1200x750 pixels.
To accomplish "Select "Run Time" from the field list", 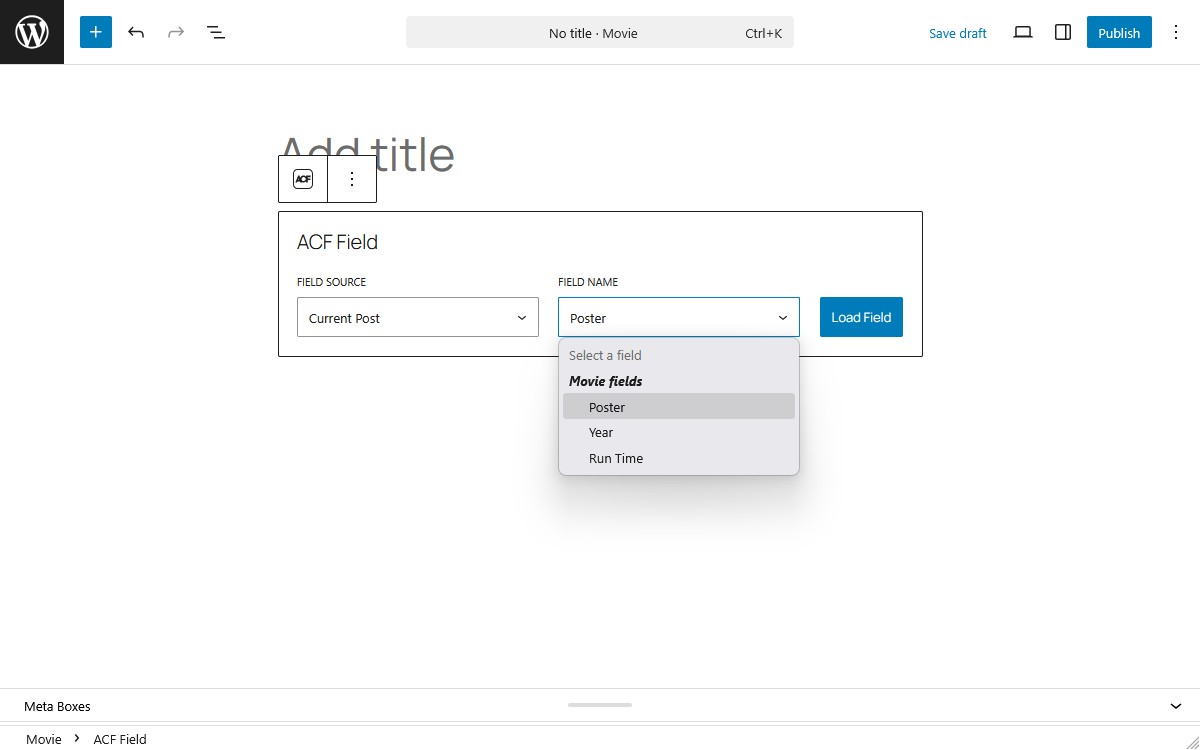I will tap(615, 458).
